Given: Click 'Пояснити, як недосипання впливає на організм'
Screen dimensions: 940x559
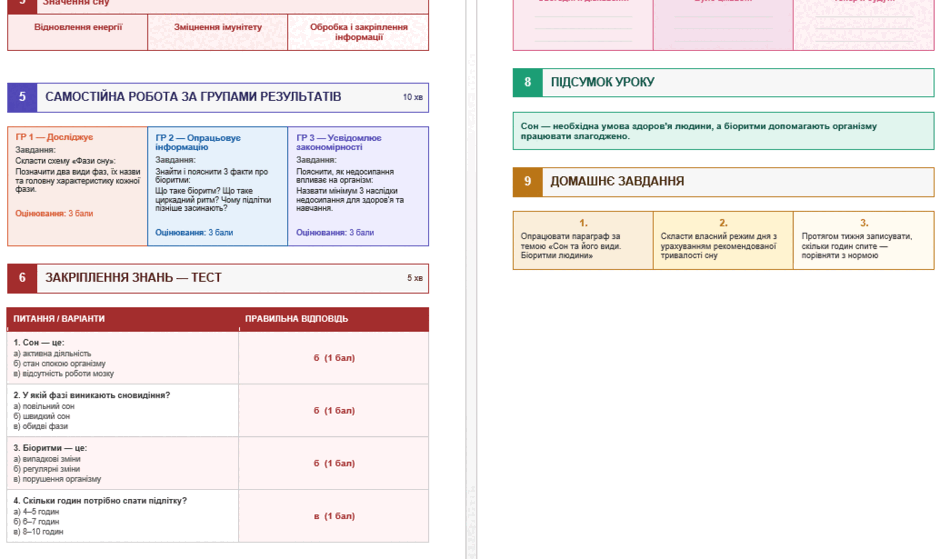Looking at the screenshot, I should coord(345,176).
